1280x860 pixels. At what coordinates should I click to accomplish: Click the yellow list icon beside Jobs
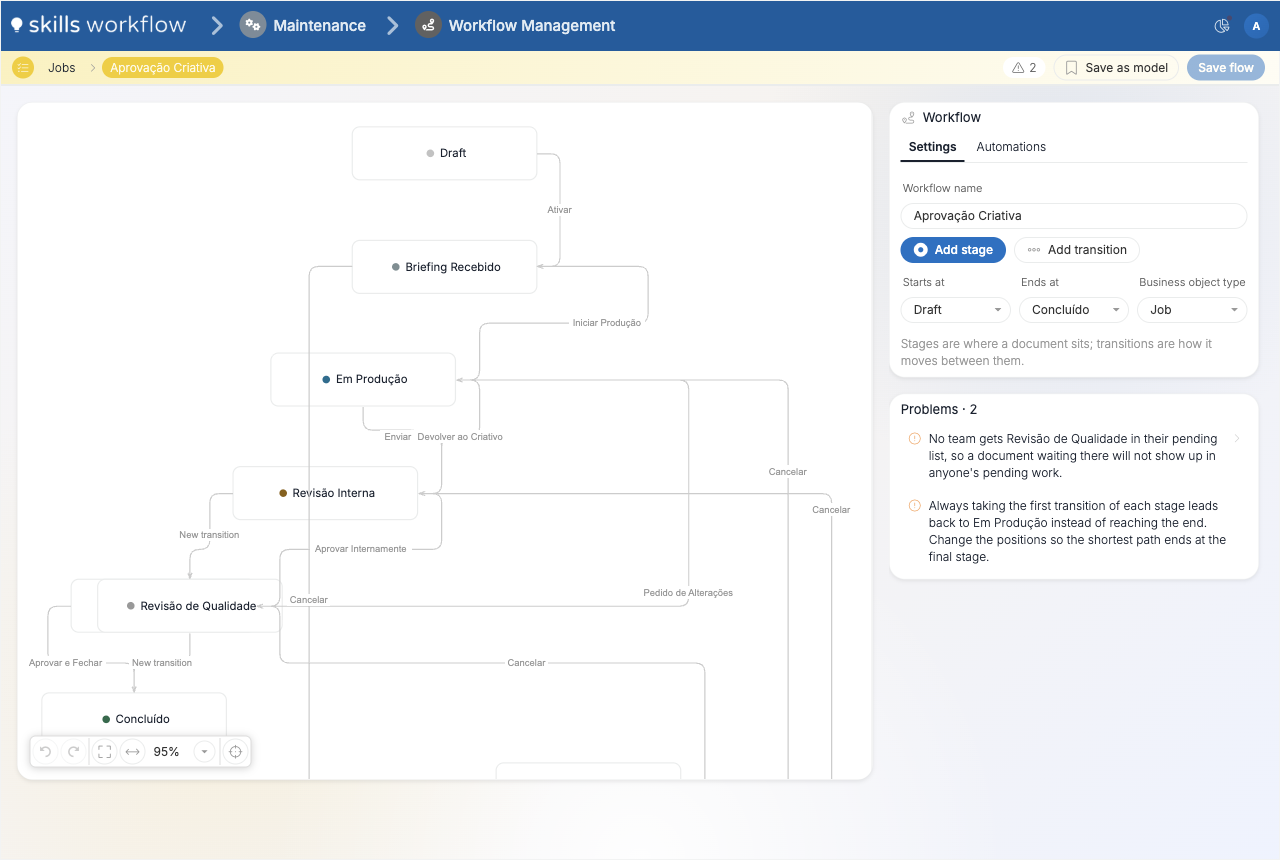pos(23,68)
